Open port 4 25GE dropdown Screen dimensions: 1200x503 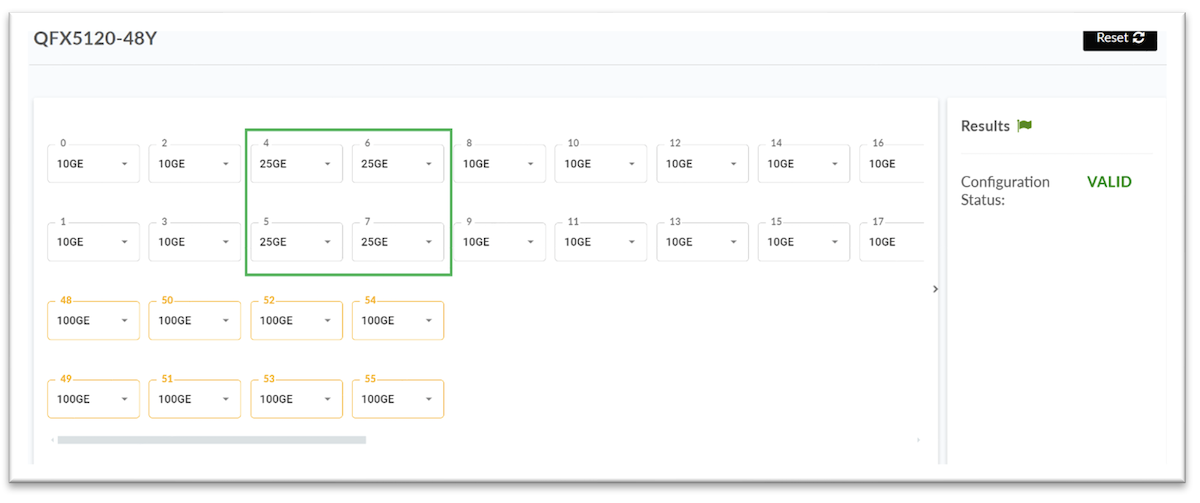[x=296, y=164]
